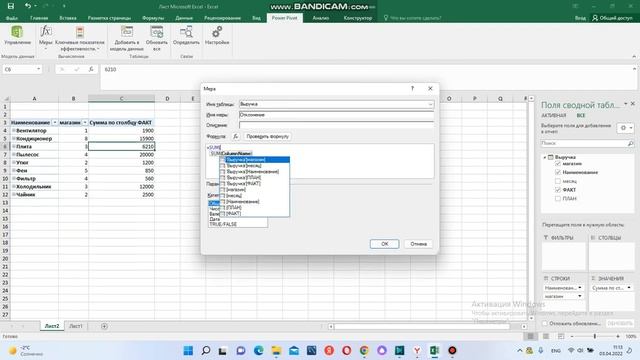
Task: Open File Explorer from taskbar
Action: [x=276, y=351]
